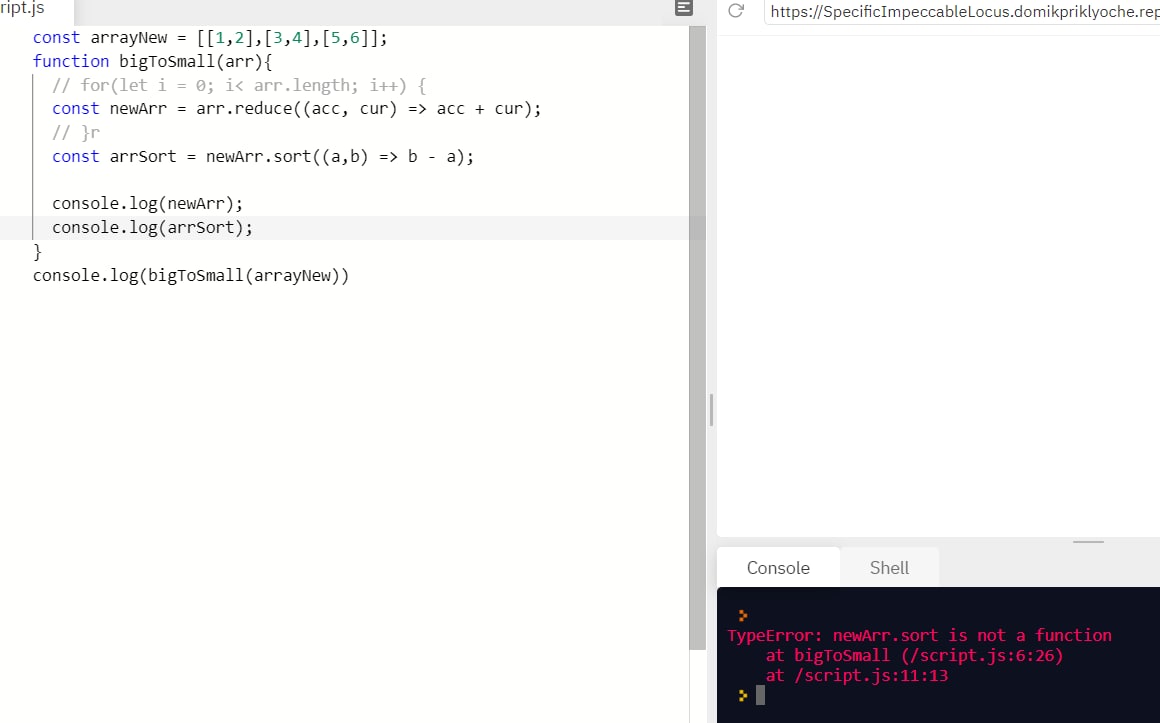Click the handle between preview and console panes
The image size is (1160, 723).
[x=1088, y=542]
